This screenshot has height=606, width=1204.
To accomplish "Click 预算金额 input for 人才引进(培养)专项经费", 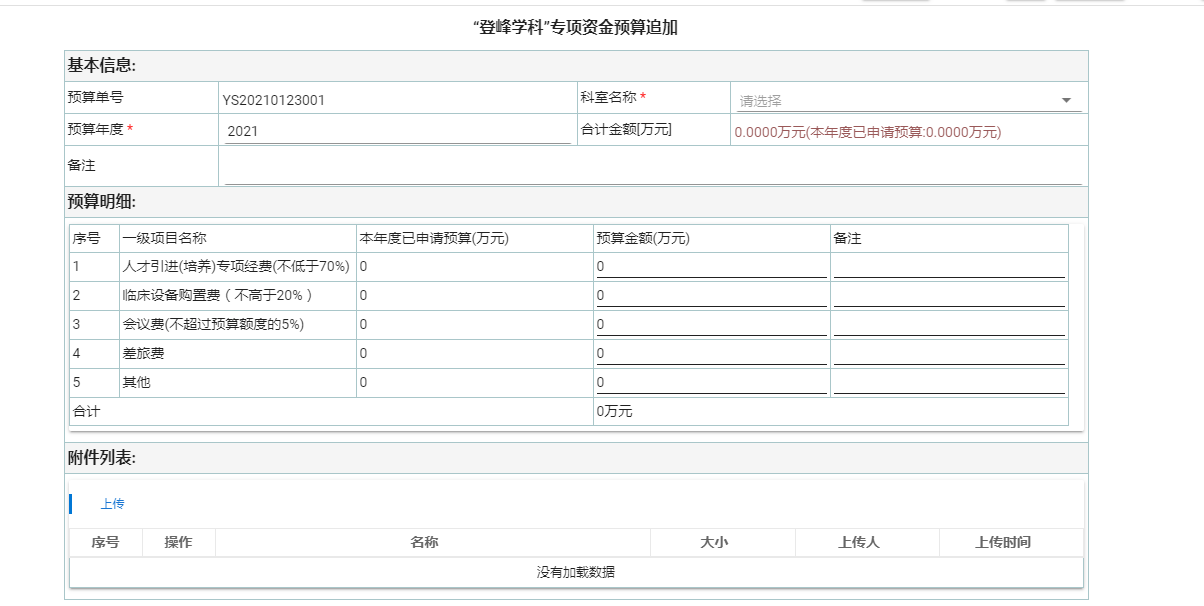I will click(x=711, y=267).
